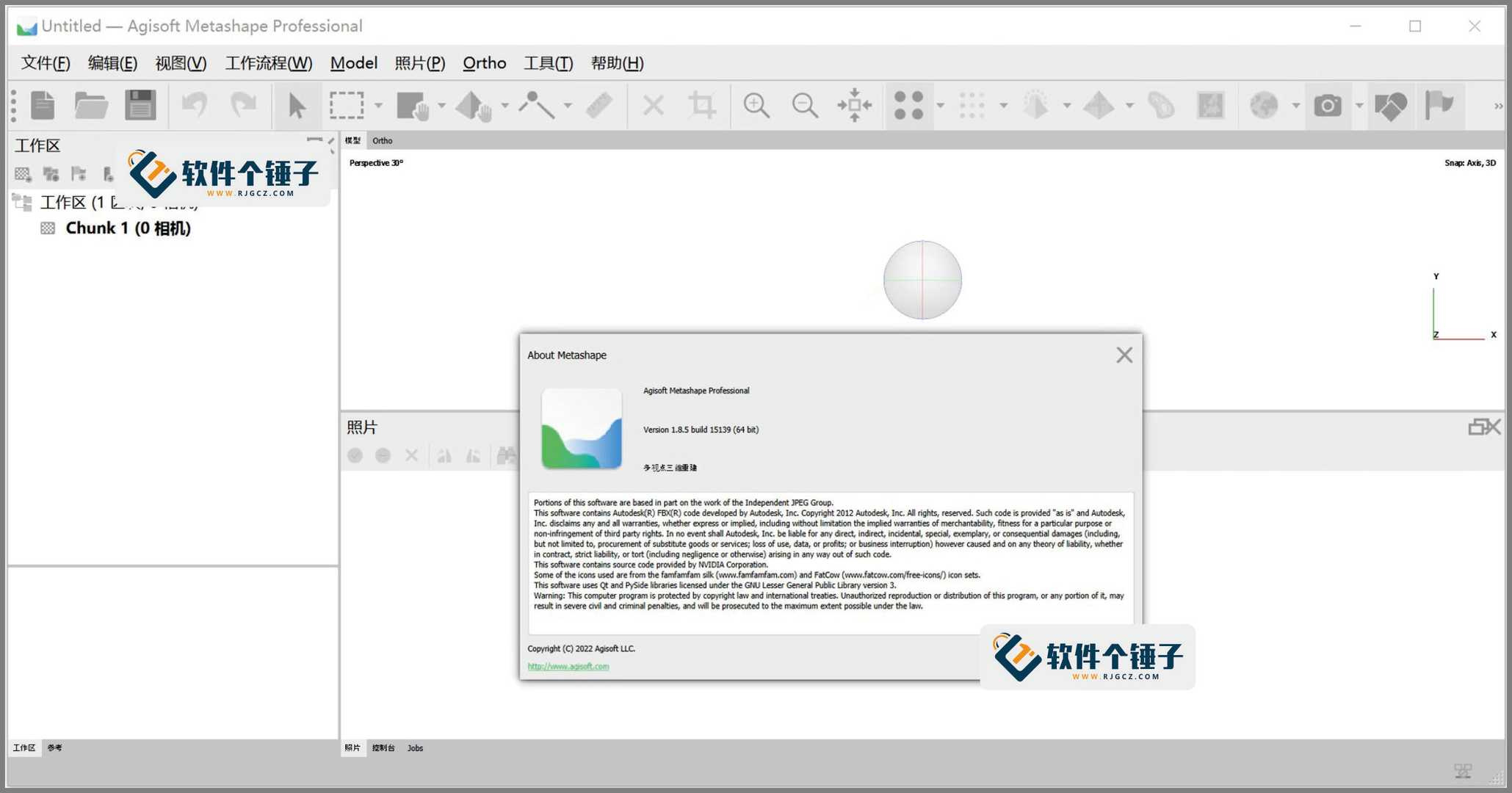Open the Move Object dropdown arrow

point(504,106)
